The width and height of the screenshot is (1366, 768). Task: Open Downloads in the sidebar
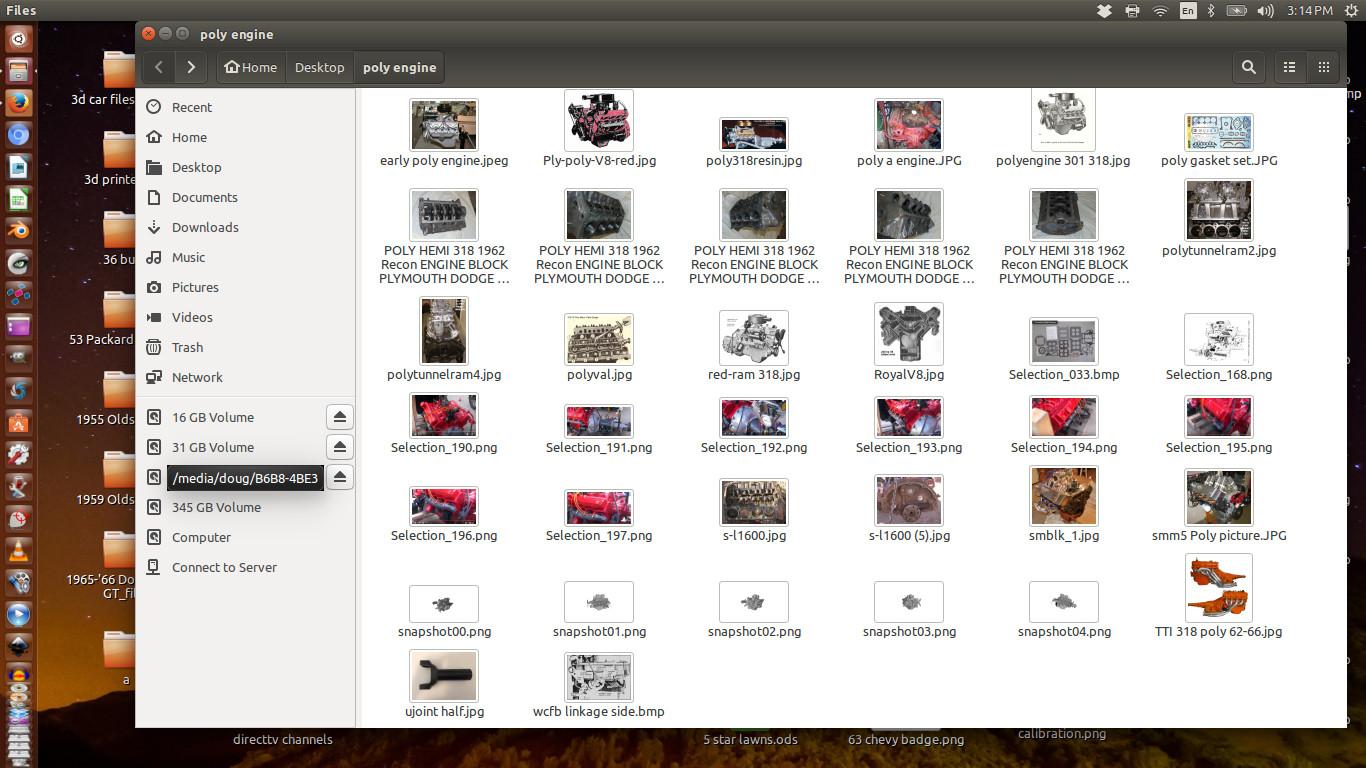[204, 227]
